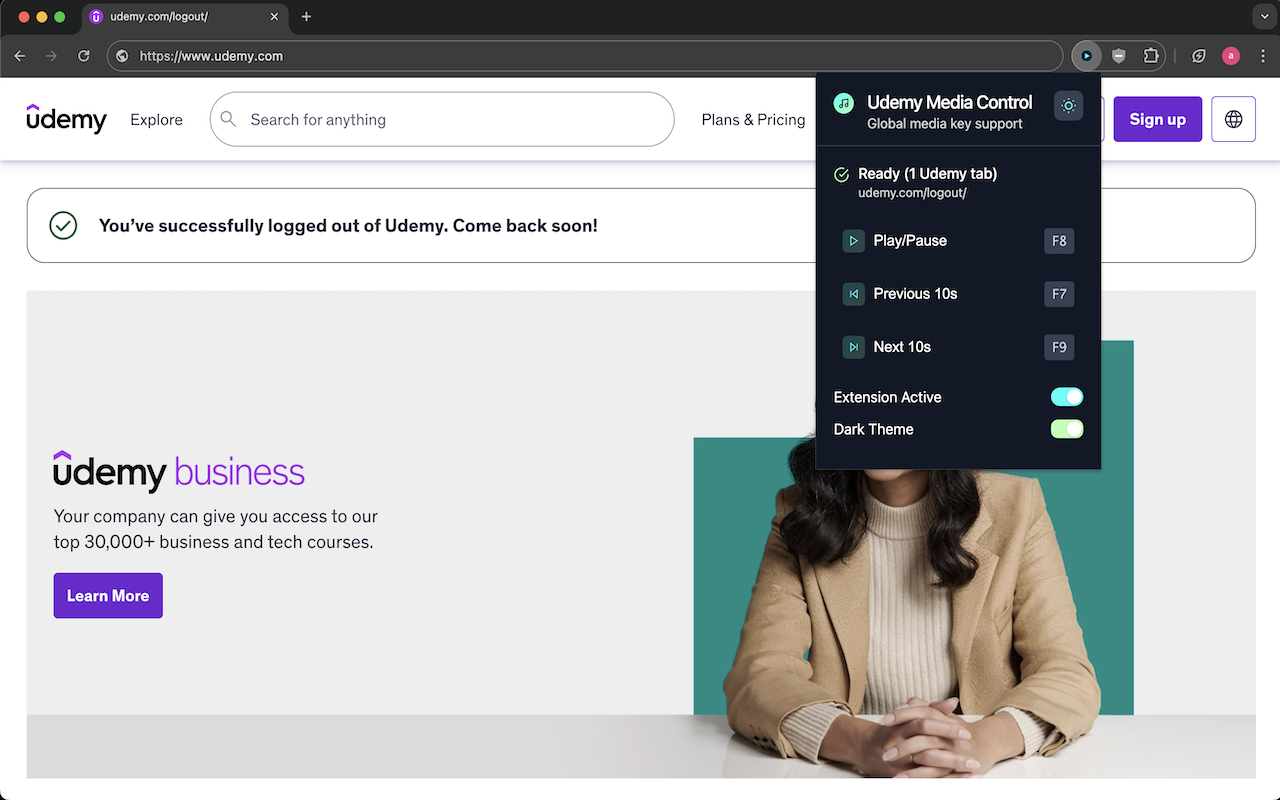Click the Ready status checkmark icon
1280x800 pixels.
[842, 175]
